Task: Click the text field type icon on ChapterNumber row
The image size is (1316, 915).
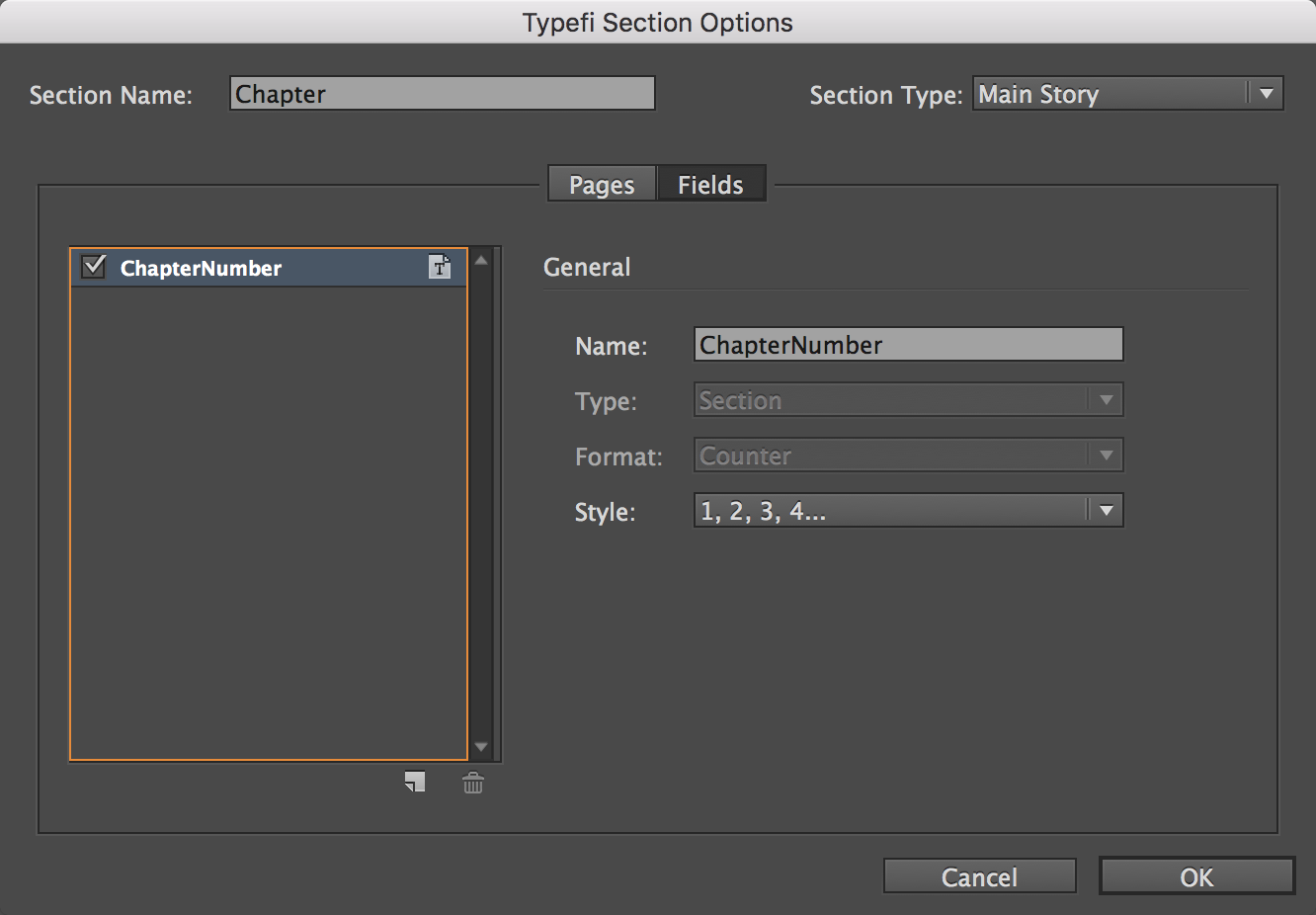Action: pos(440,267)
